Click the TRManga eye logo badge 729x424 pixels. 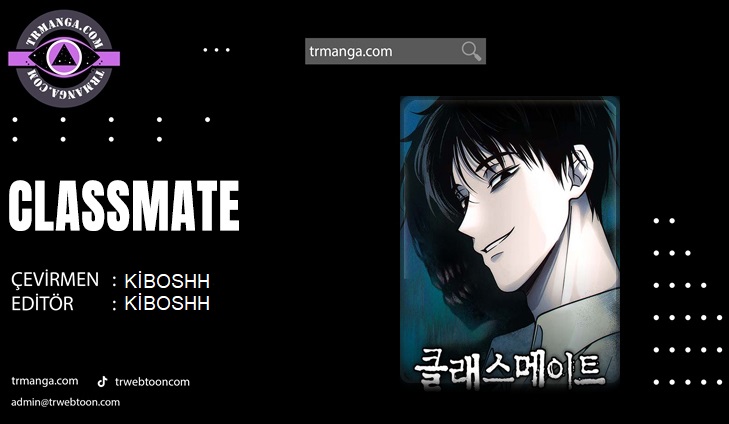coord(64,59)
